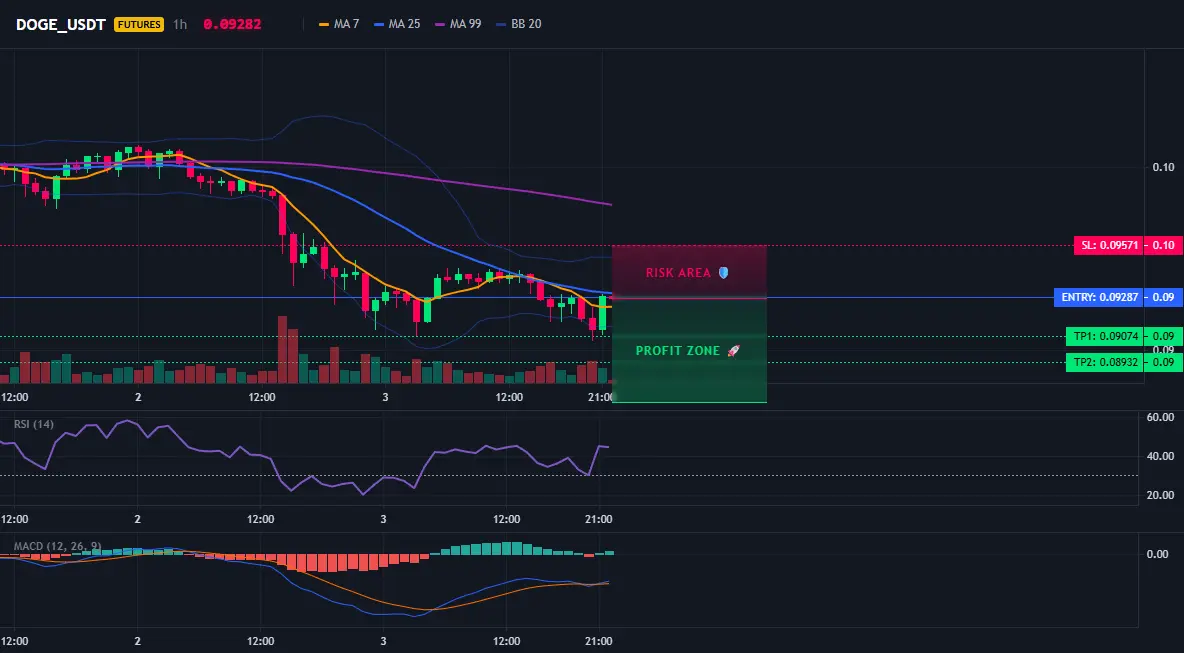Screen dimensions: 1184x653
Task: Toggle the MA 7 legend entry
Action: click(x=339, y=24)
